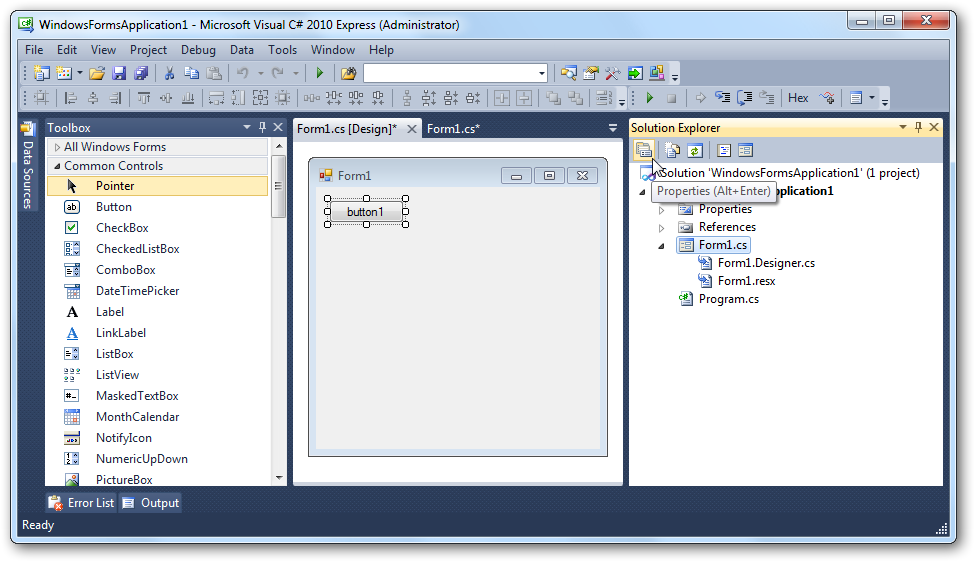Open the Debug menu

198,50
